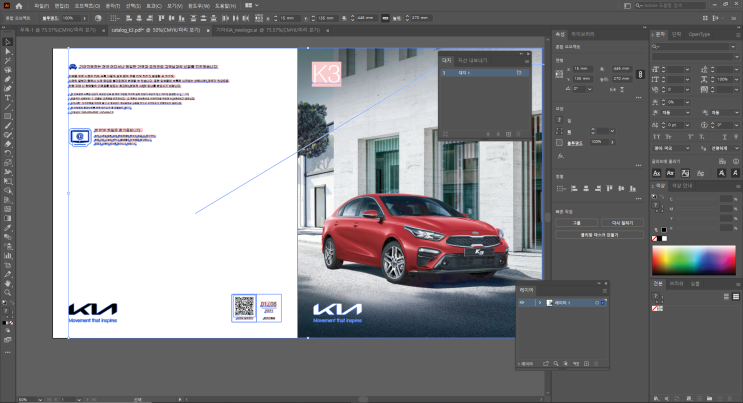The height and width of the screenshot is (403, 743).
Task: Toggle visibility eye of layer 1
Action: pos(522,302)
